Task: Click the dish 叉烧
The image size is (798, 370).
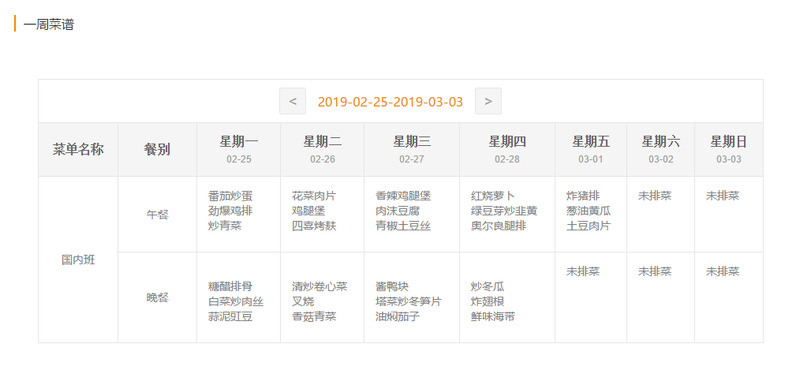Action: 303,302
